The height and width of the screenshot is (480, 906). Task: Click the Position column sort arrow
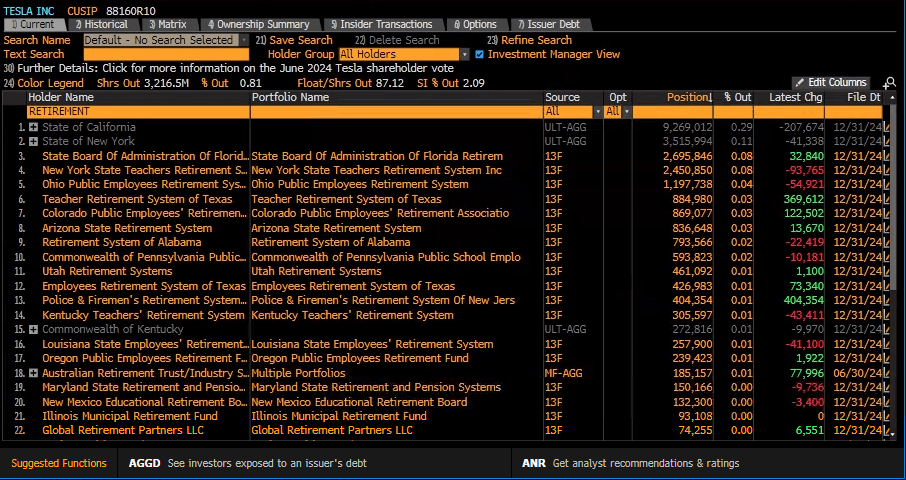[x=710, y=98]
